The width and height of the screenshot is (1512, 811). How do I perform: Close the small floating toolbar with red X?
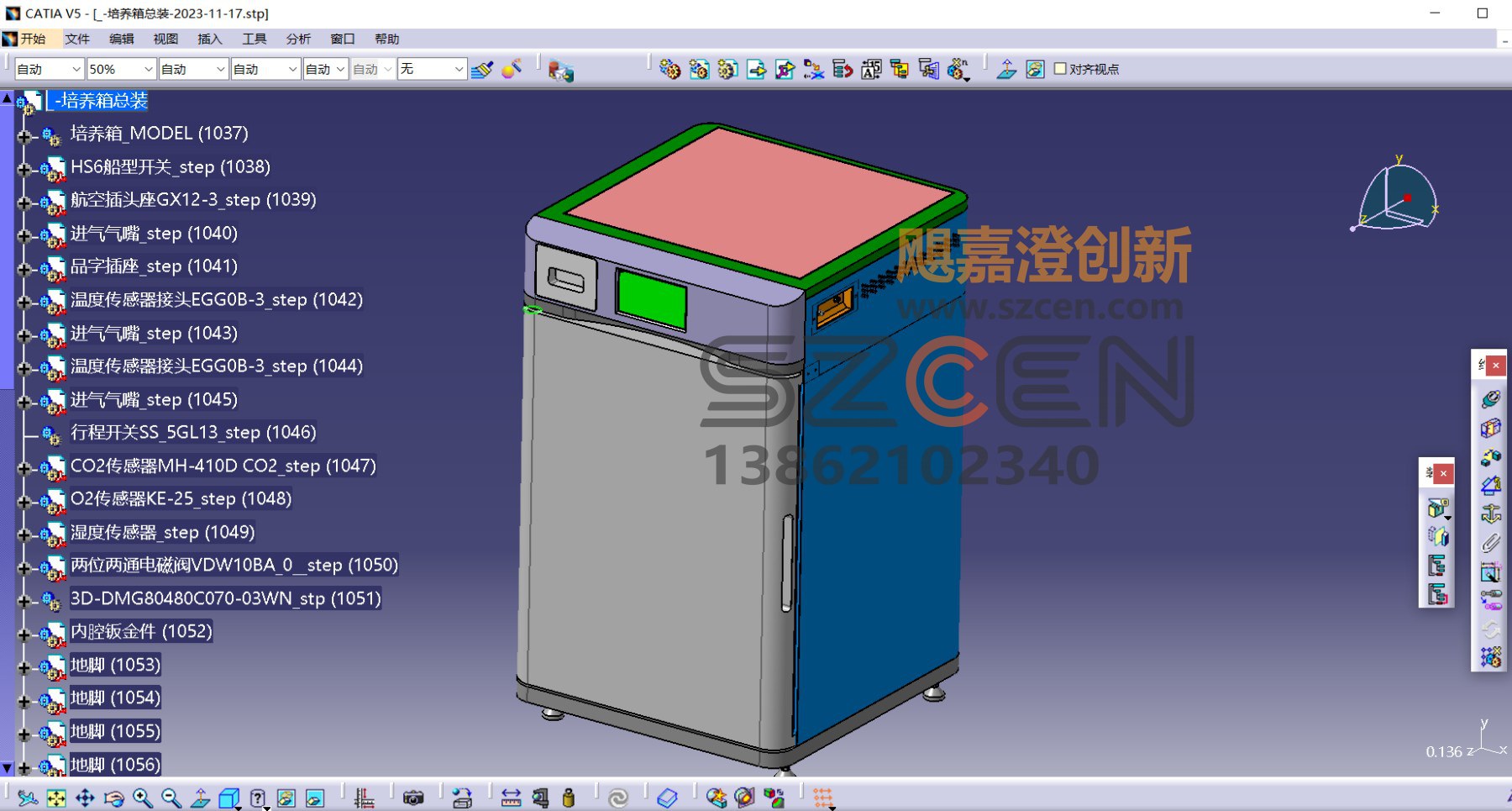pyautogui.click(x=1443, y=474)
